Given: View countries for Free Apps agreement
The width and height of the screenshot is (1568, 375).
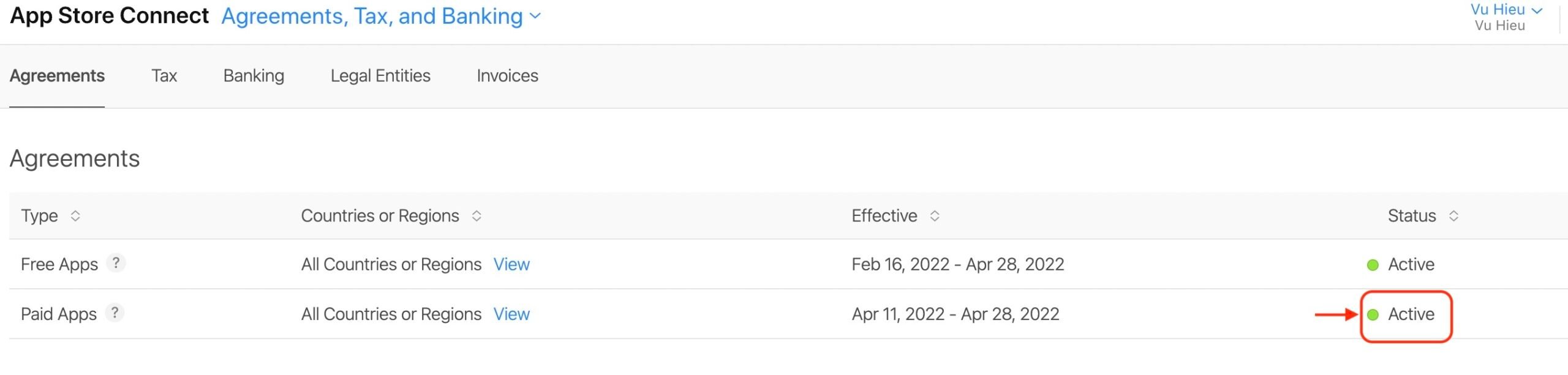Looking at the screenshot, I should 511,264.
